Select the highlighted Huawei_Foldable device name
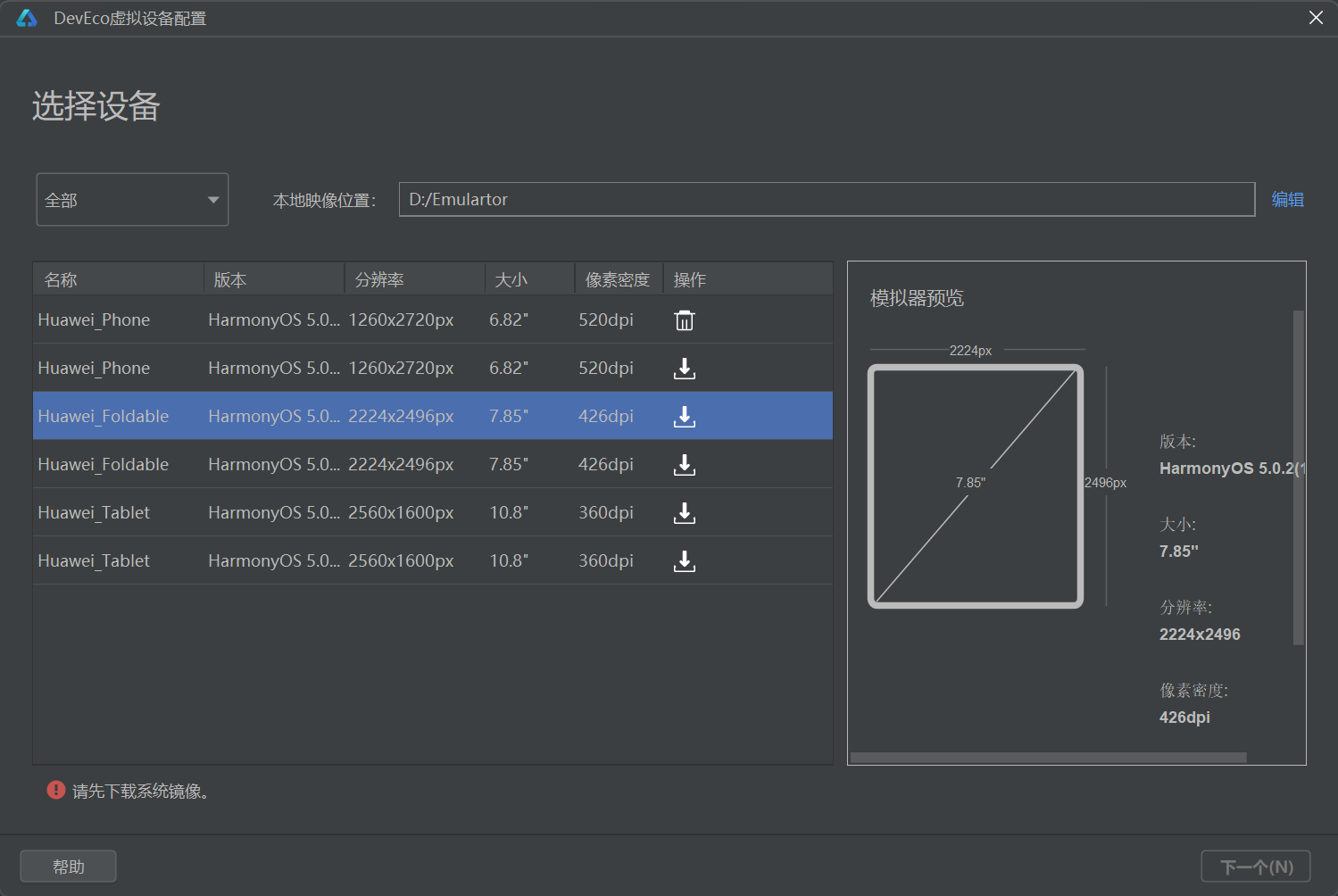Screen dimensions: 1338x896 104,416
